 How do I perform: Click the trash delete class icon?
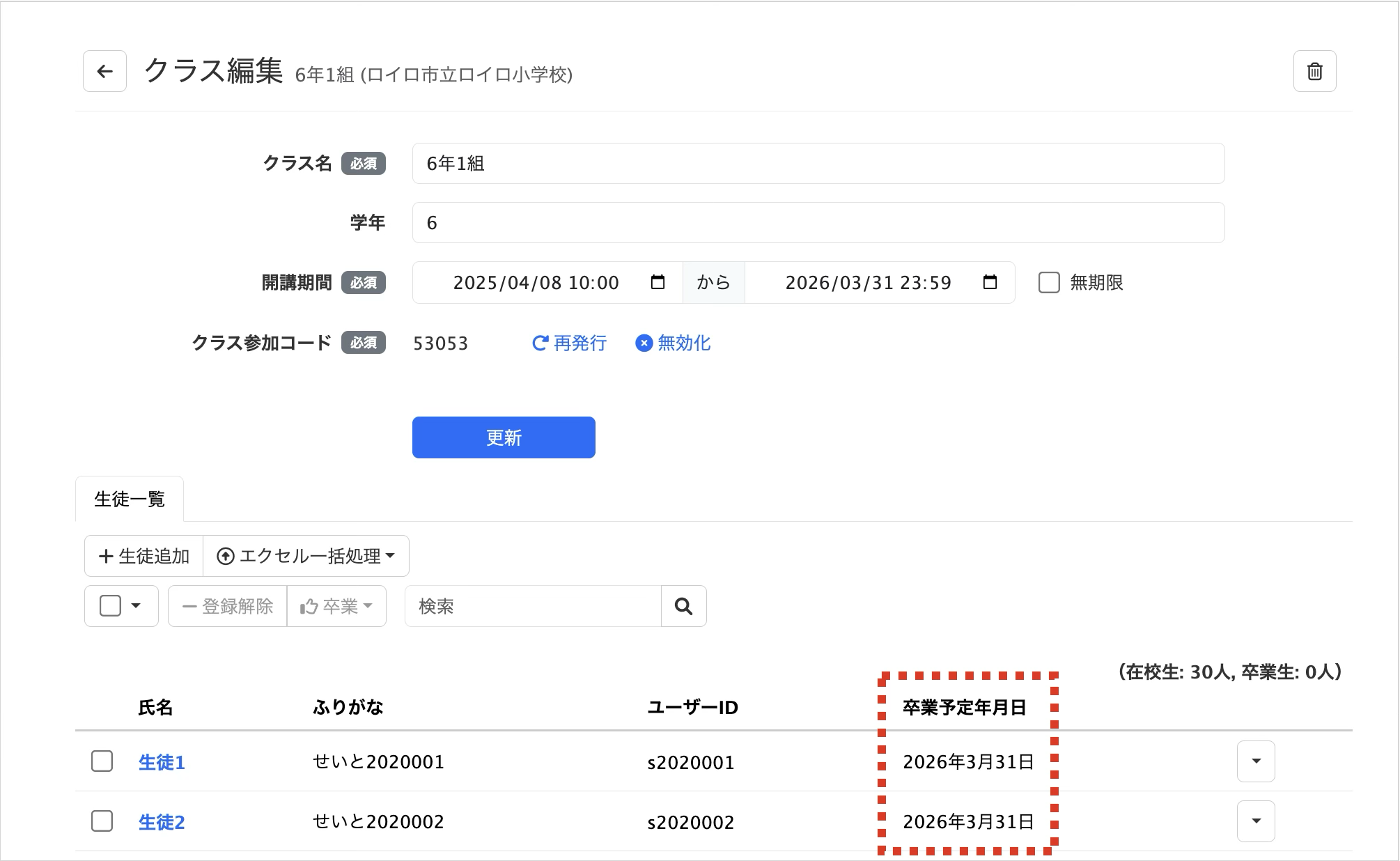pyautogui.click(x=1314, y=71)
